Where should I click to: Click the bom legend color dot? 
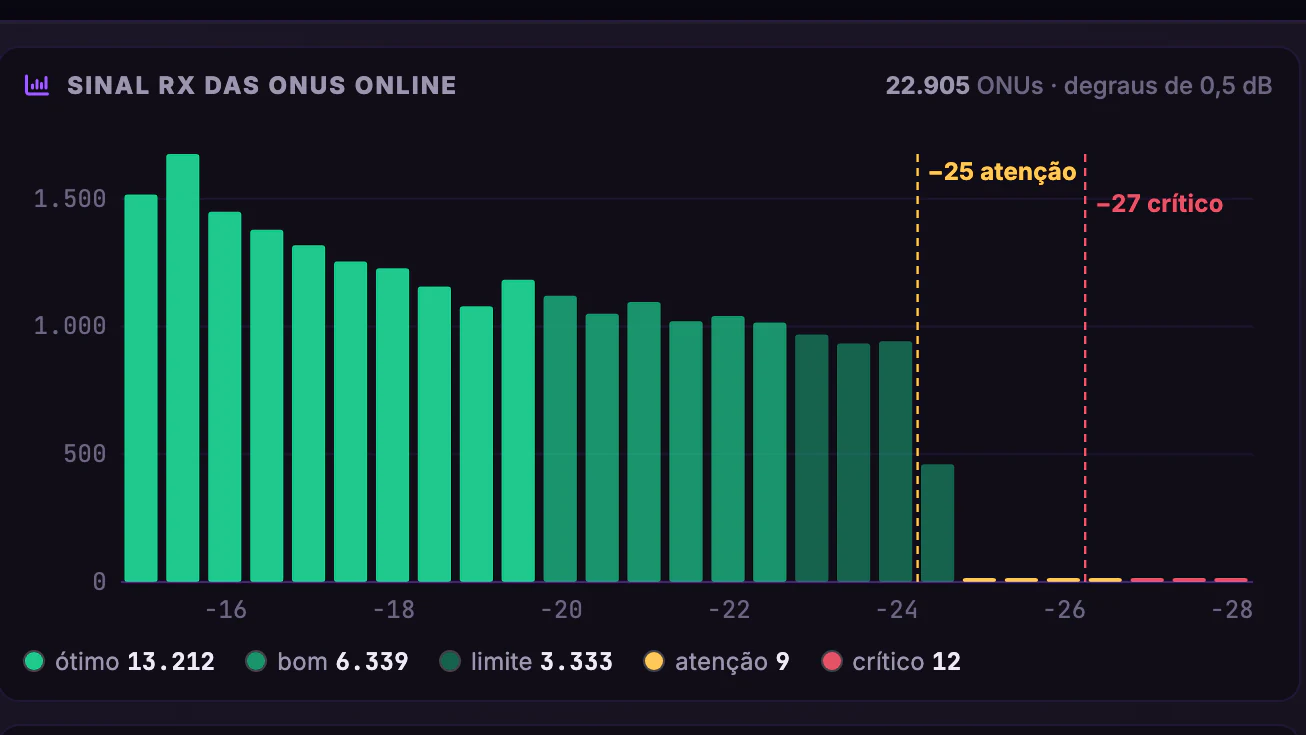256,661
